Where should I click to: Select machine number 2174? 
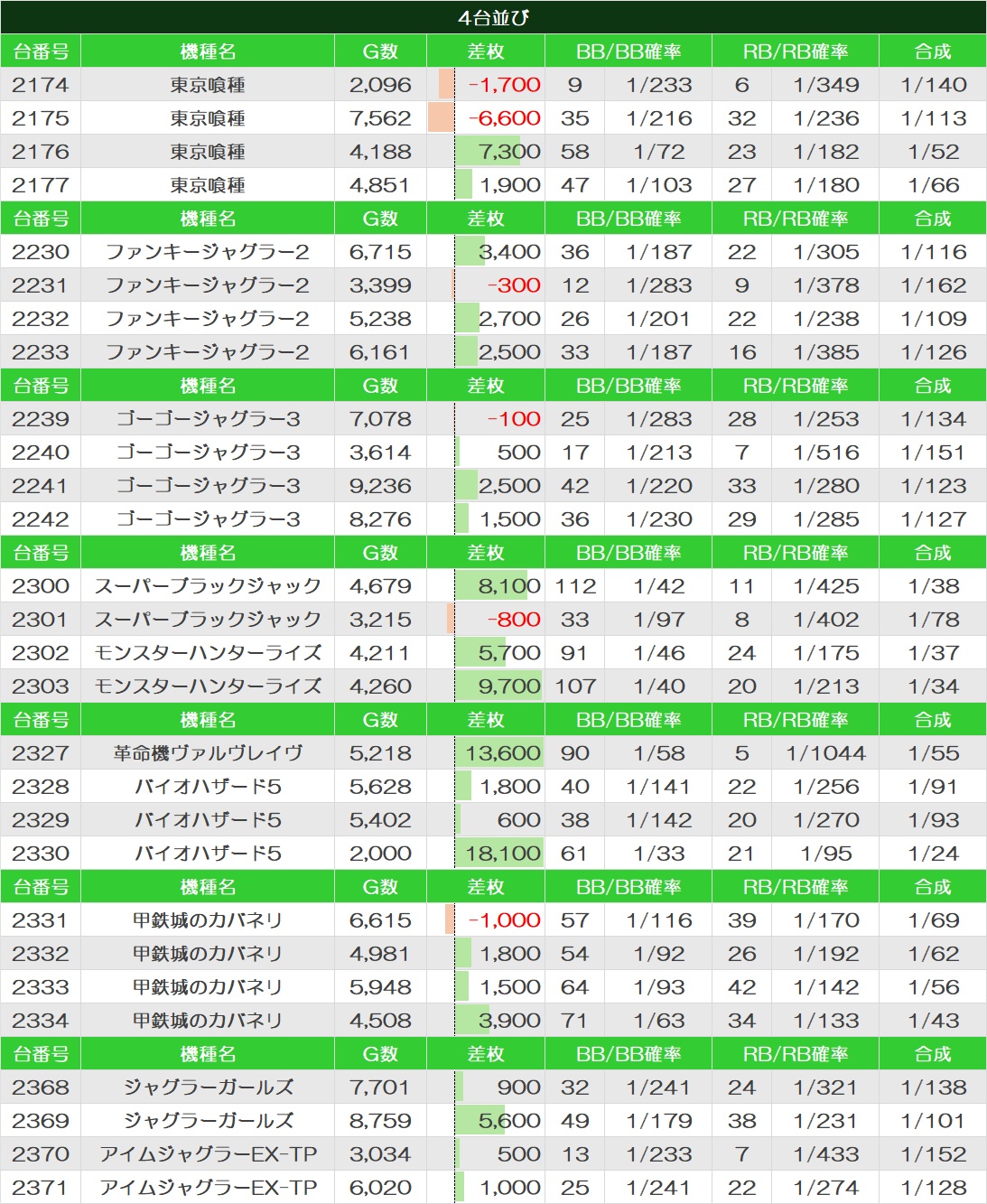(41, 85)
